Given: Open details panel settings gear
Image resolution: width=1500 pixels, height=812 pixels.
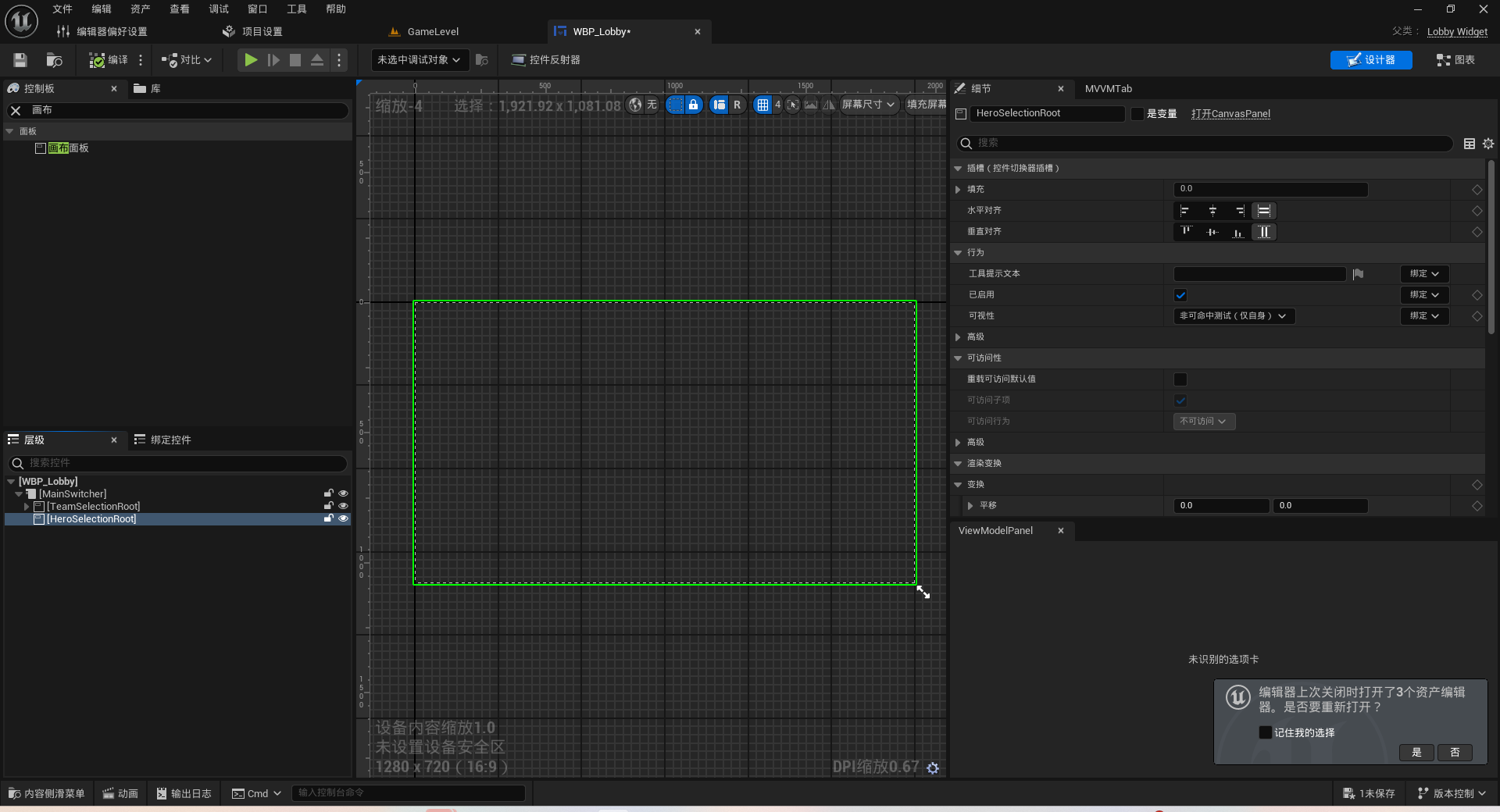Looking at the screenshot, I should [1488, 144].
